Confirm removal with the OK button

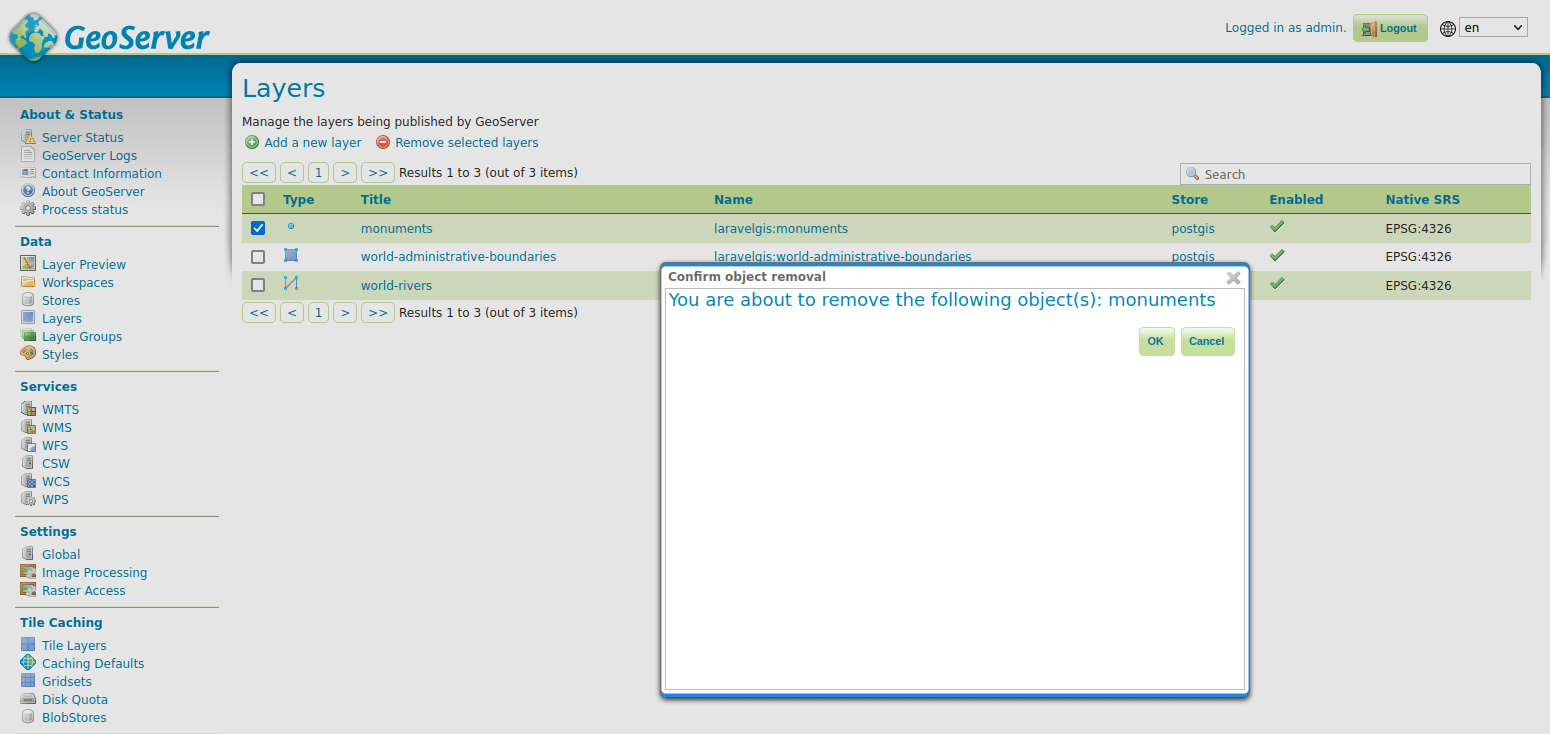point(1156,341)
